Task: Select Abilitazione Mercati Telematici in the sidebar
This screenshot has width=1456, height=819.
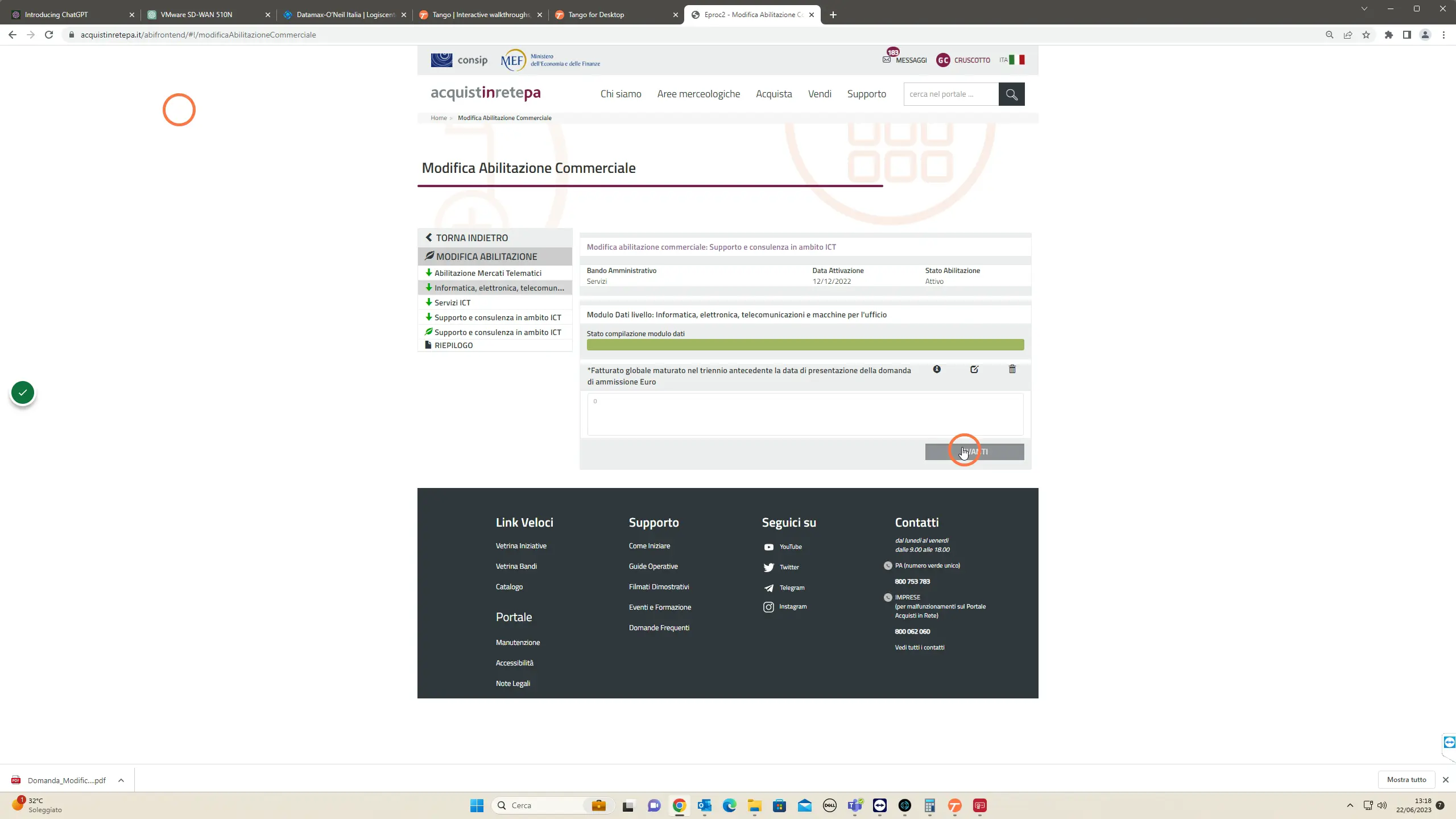Action: pyautogui.click(x=495, y=273)
